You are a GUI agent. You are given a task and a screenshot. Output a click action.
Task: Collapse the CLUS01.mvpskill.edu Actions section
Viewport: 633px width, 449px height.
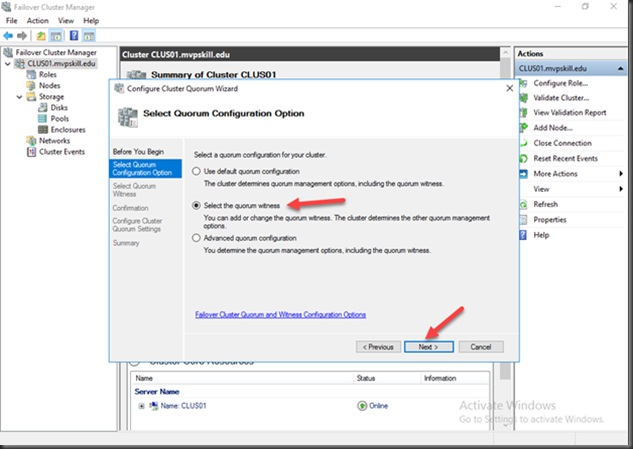621,69
